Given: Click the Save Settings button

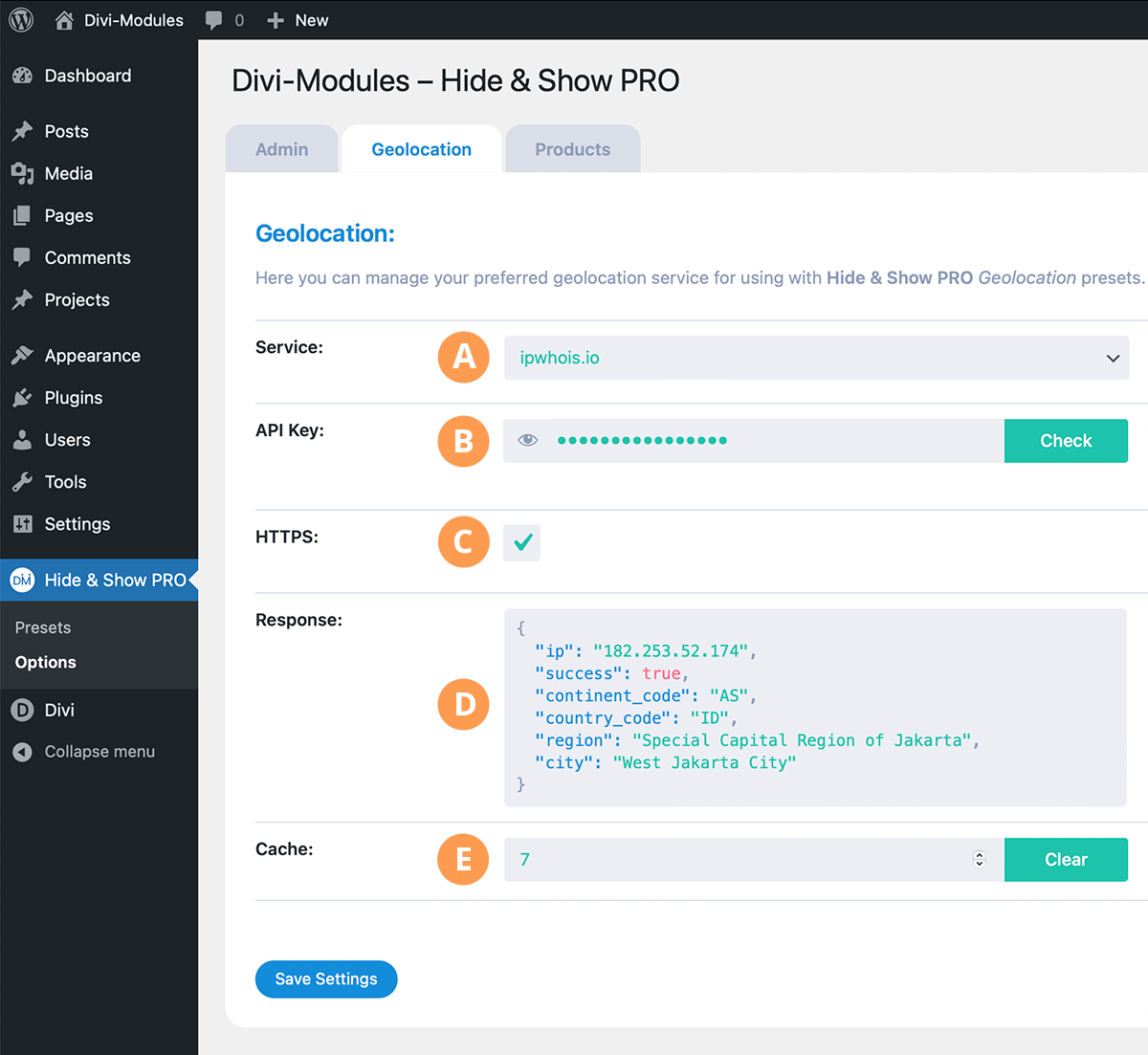Looking at the screenshot, I should 326,978.
